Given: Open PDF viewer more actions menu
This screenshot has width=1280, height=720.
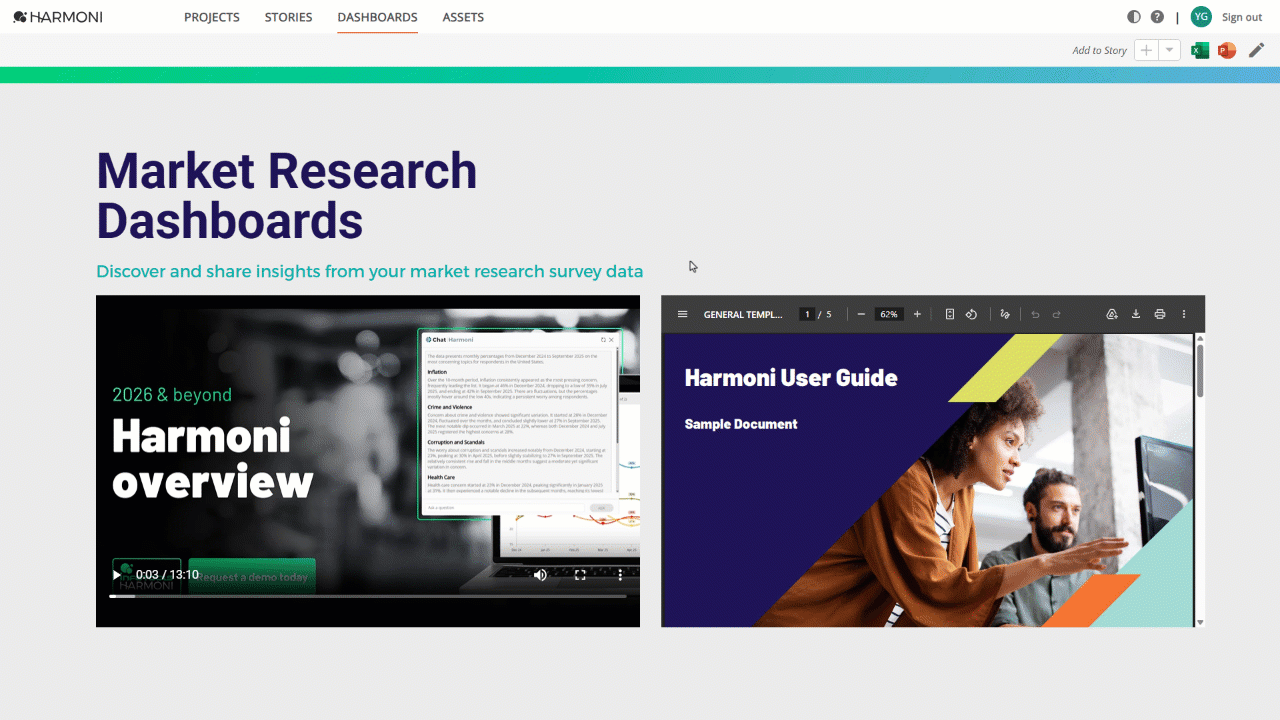Looking at the screenshot, I should pyautogui.click(x=1184, y=314).
